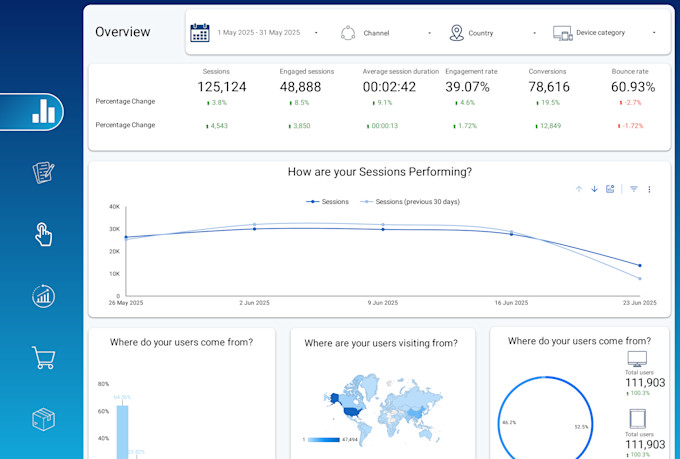Click the 9 Jun 2025 axis label

click(382, 303)
